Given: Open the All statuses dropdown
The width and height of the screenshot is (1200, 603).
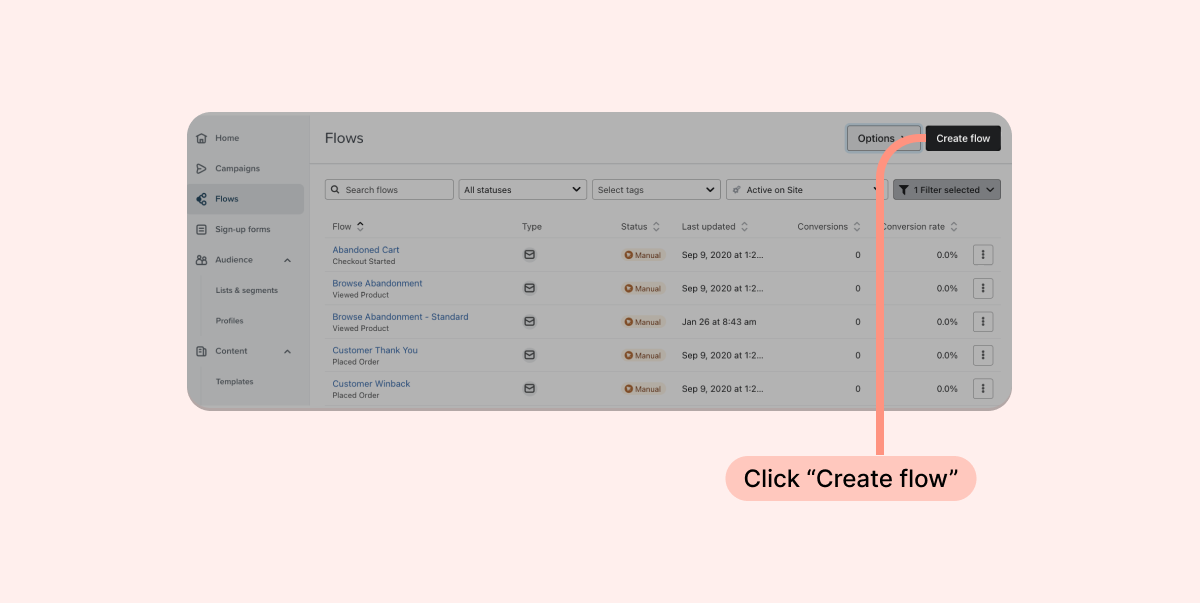Looking at the screenshot, I should tap(523, 190).
